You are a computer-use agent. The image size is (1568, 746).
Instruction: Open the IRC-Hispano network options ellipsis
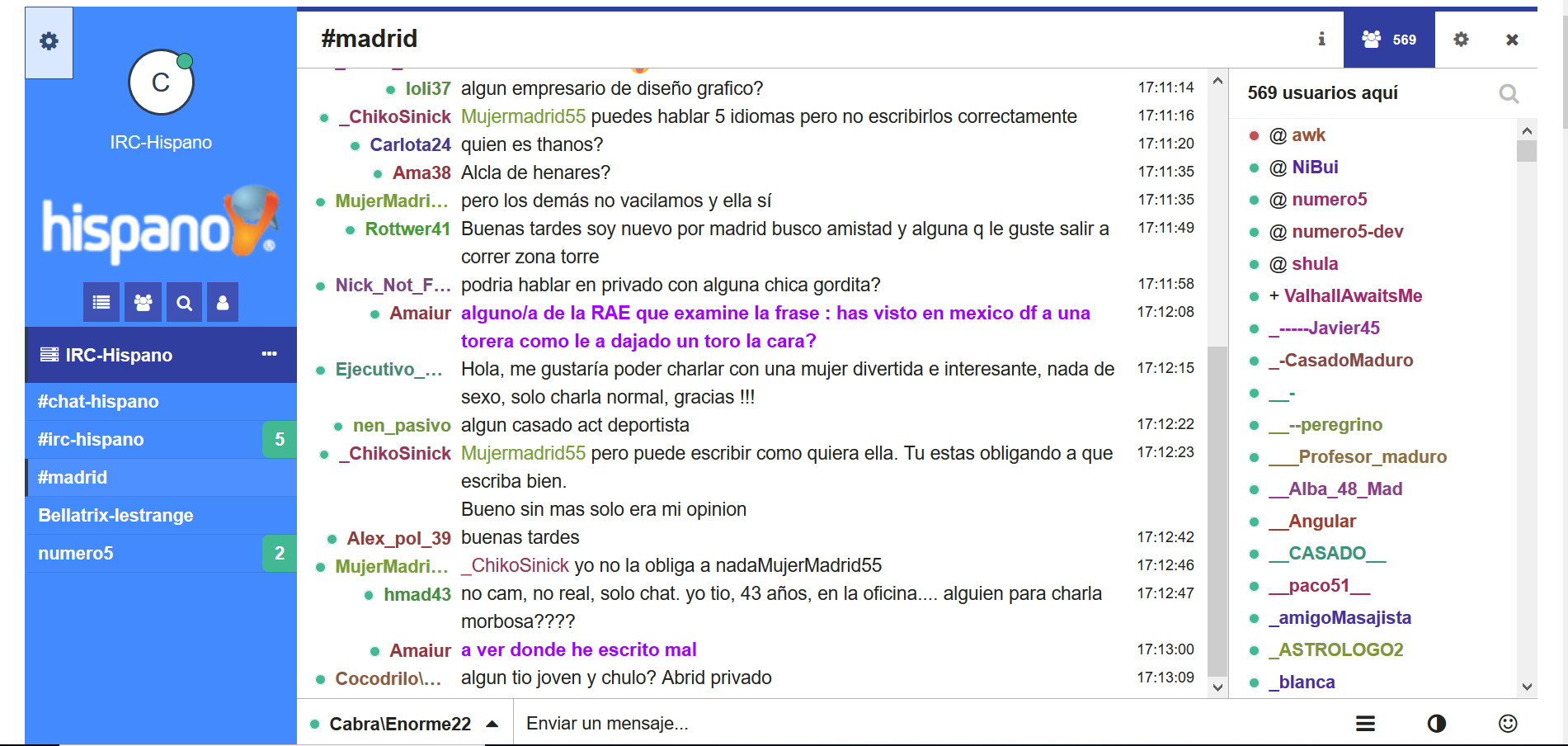pyautogui.click(x=268, y=353)
